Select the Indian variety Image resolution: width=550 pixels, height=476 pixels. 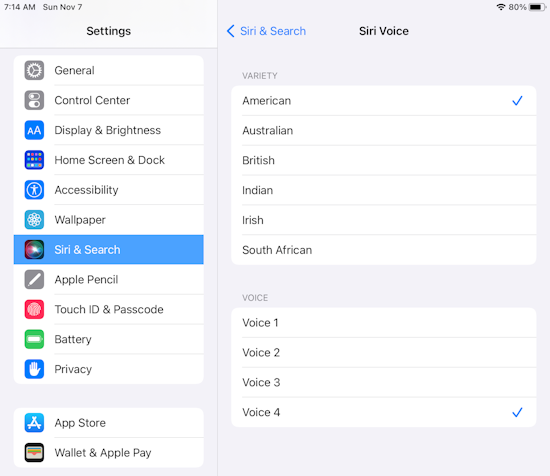(x=384, y=190)
